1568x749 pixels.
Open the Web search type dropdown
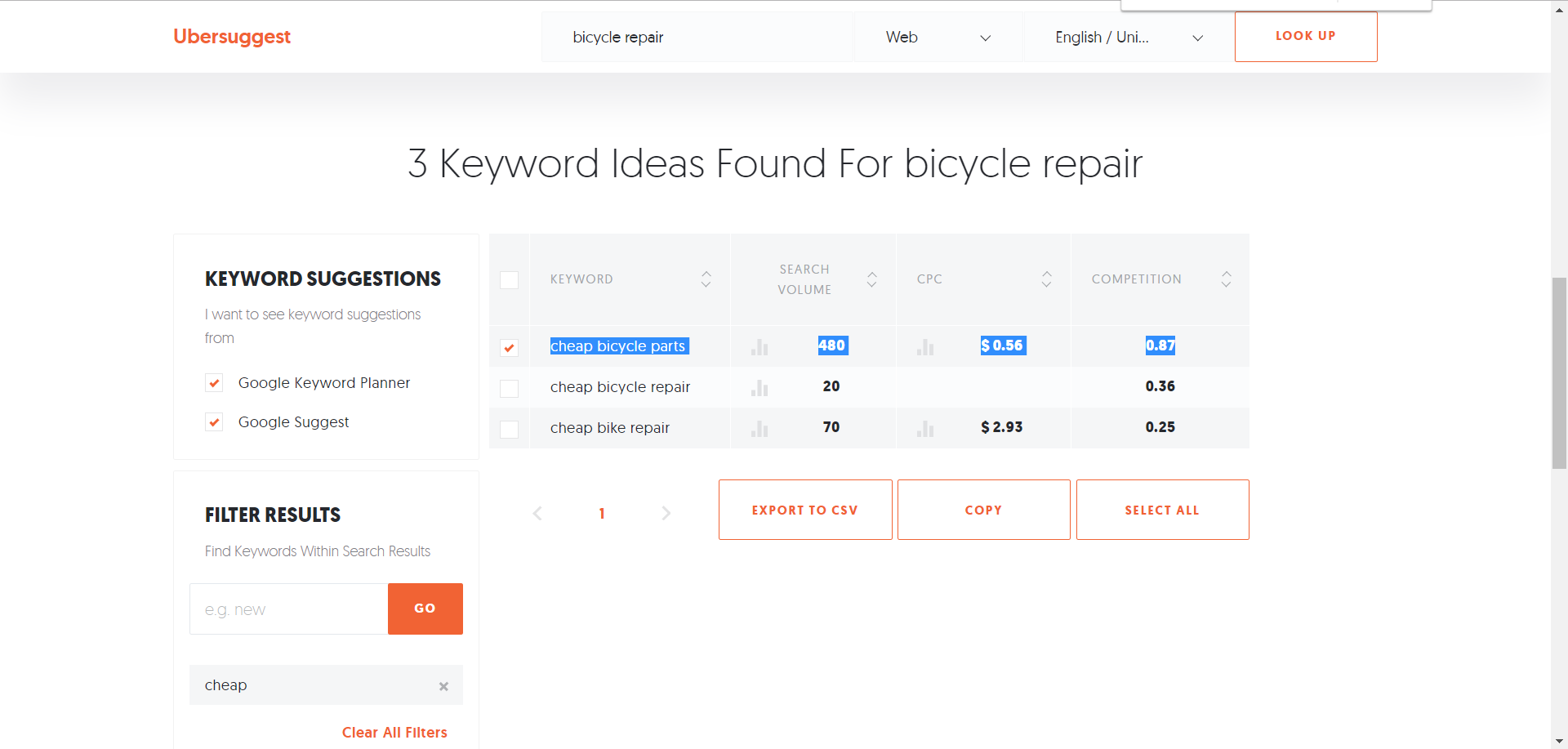pos(938,37)
